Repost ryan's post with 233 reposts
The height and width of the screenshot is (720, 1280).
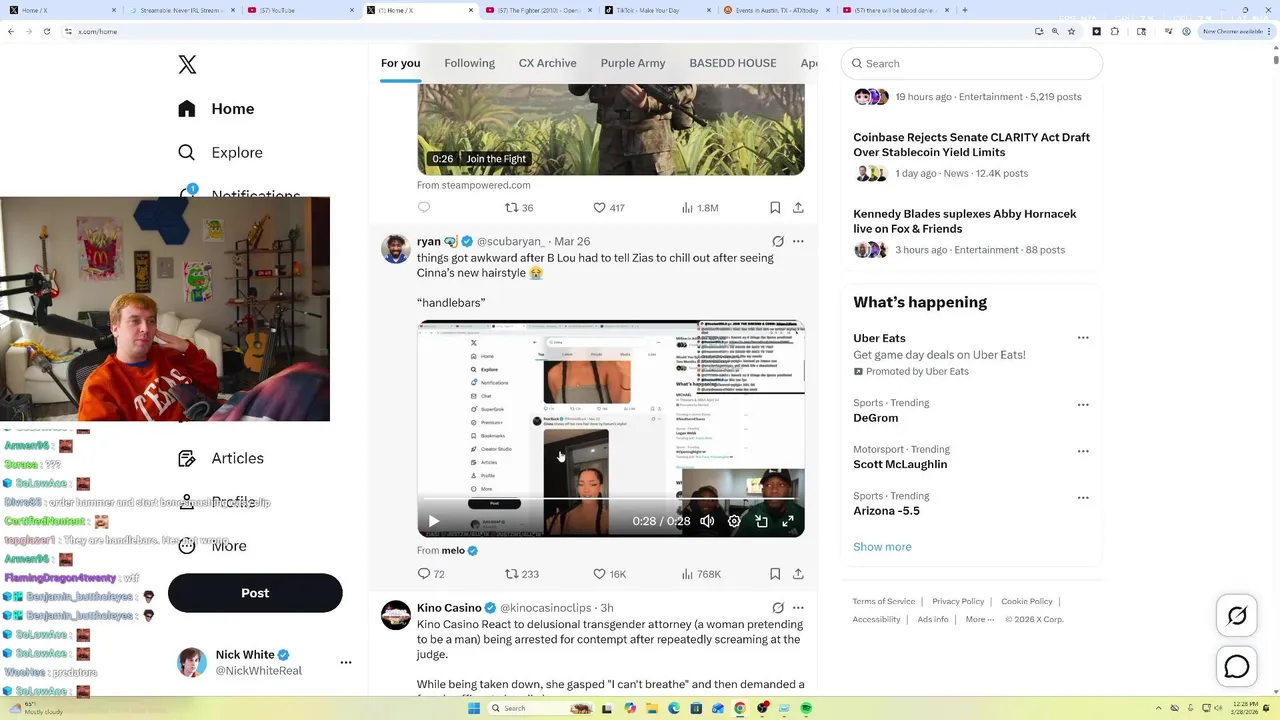pos(521,574)
